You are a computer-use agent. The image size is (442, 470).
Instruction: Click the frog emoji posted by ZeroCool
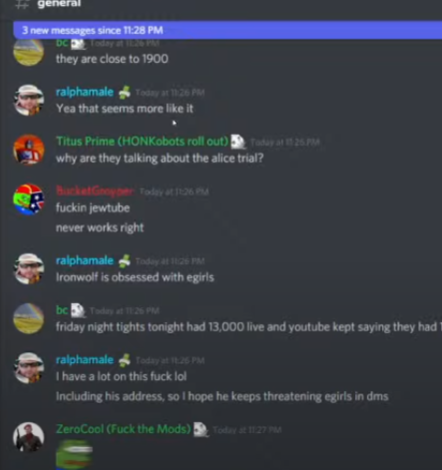74,454
